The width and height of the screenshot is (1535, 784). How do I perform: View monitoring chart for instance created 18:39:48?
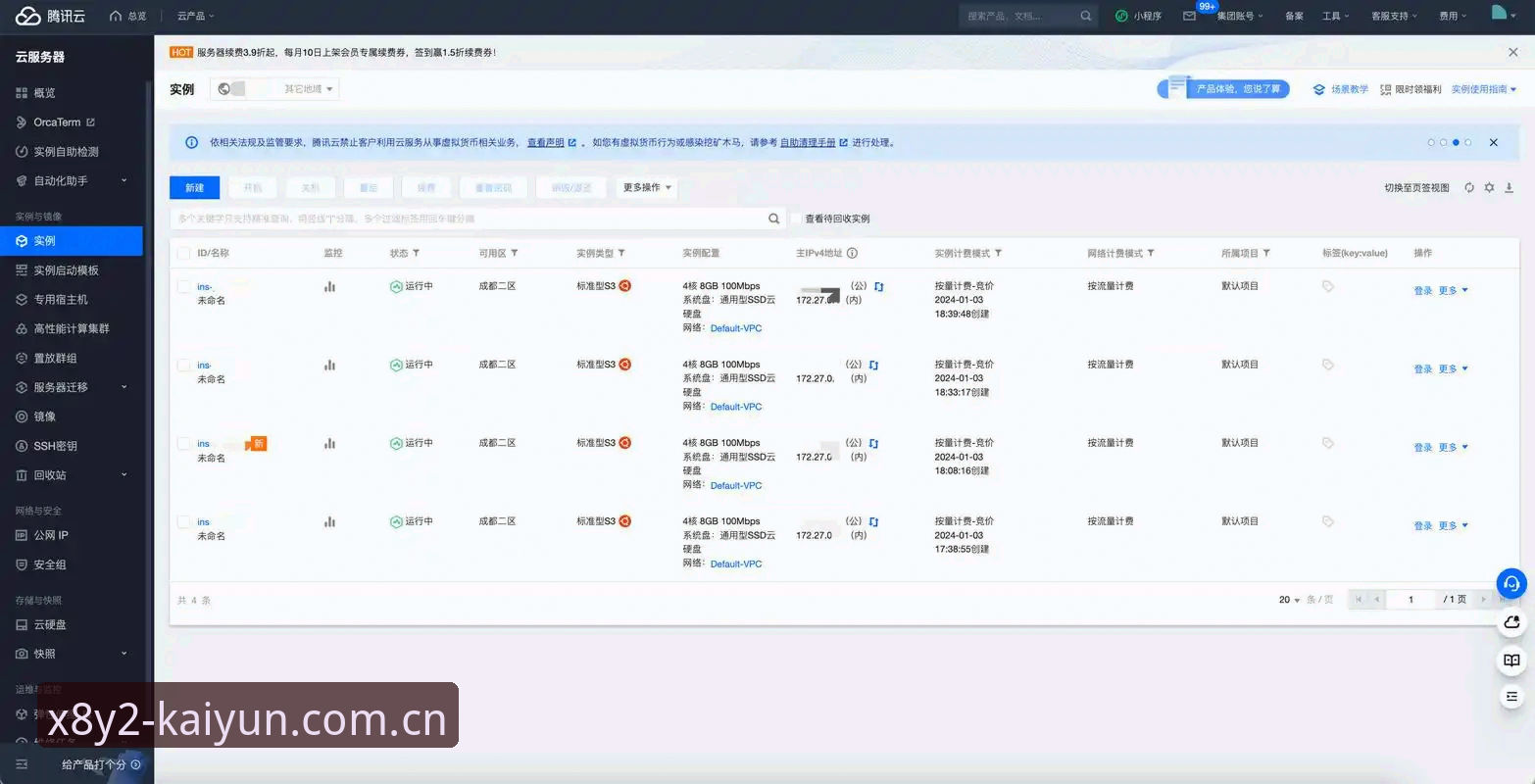coord(329,286)
